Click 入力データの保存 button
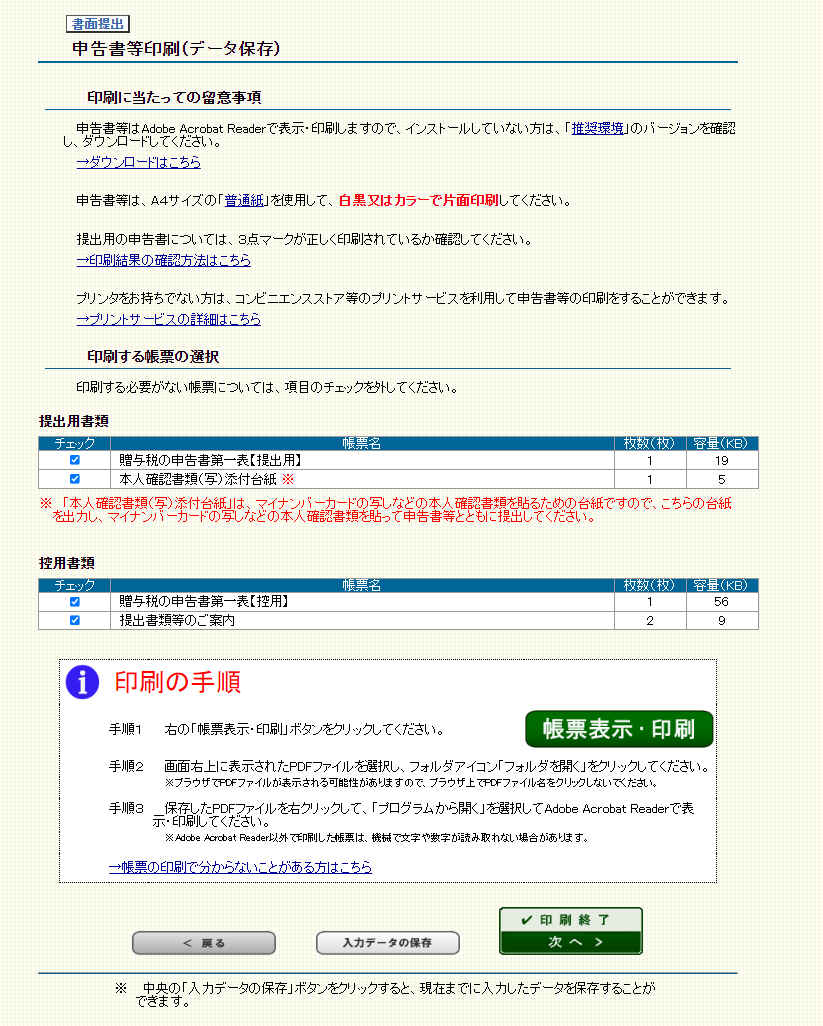The width and height of the screenshot is (823, 1026). (x=387, y=943)
